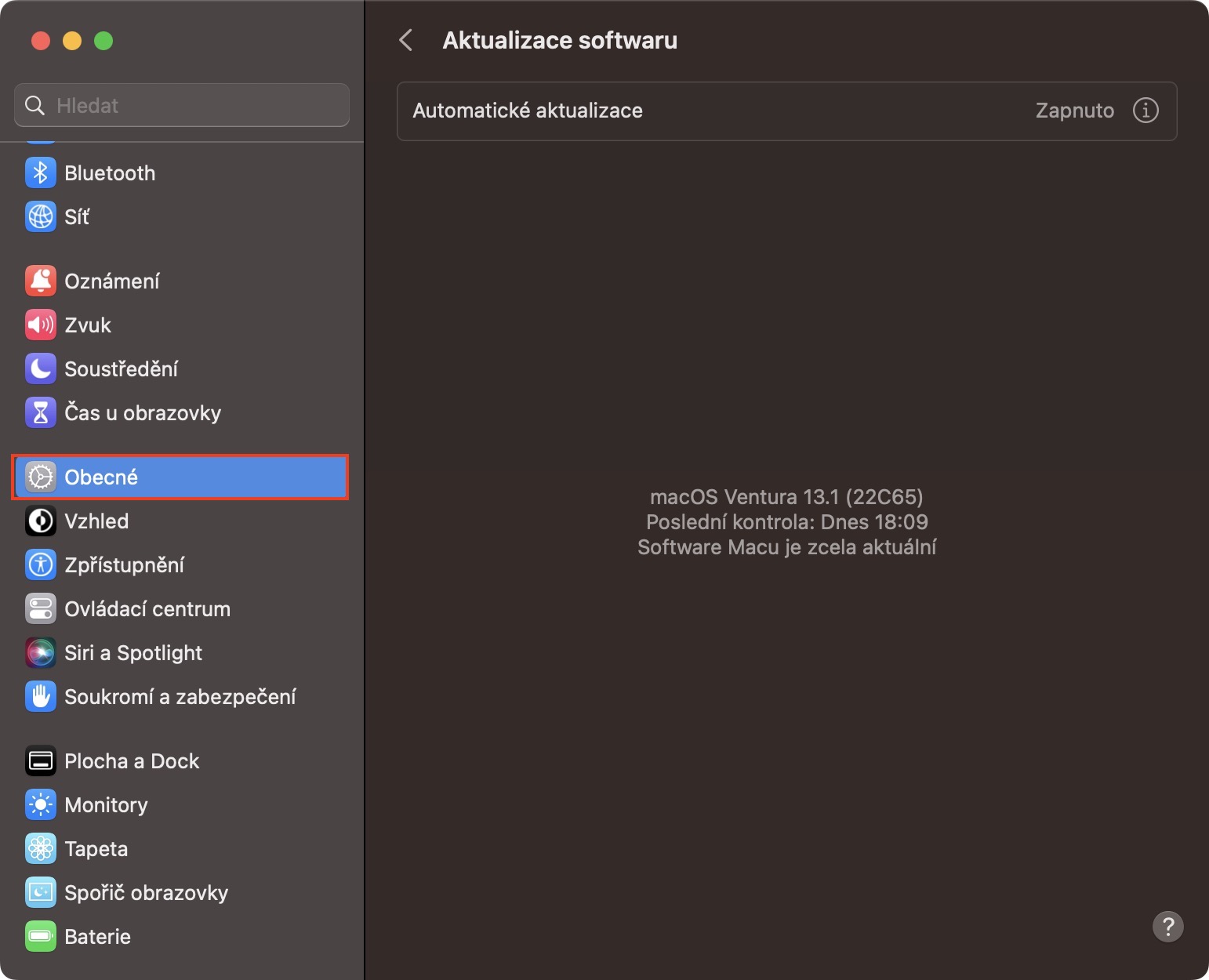Open Monitory display settings
The image size is (1209, 980).
[106, 805]
